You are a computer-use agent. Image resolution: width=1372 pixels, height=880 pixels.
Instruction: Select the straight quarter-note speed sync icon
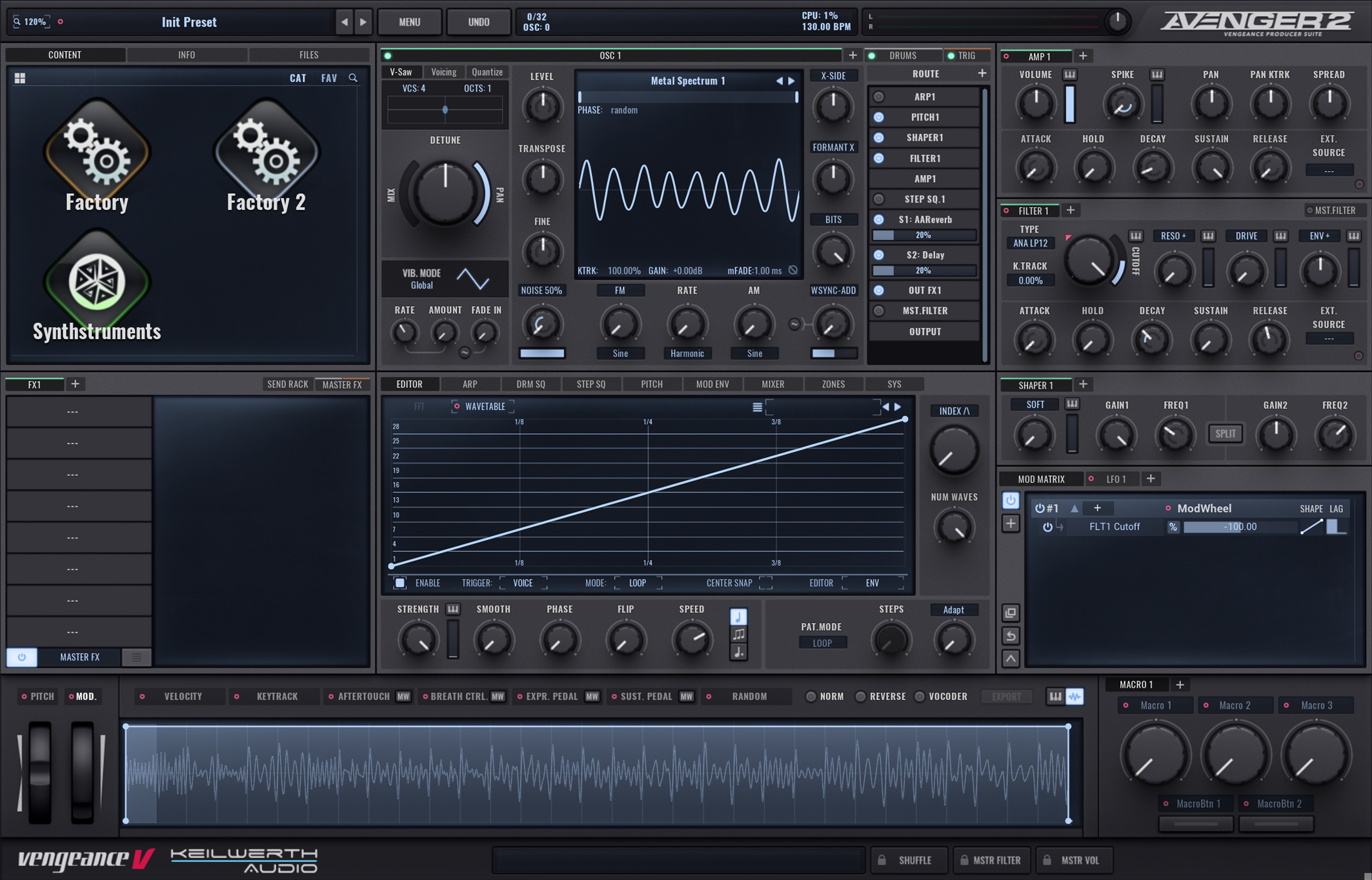pos(738,617)
